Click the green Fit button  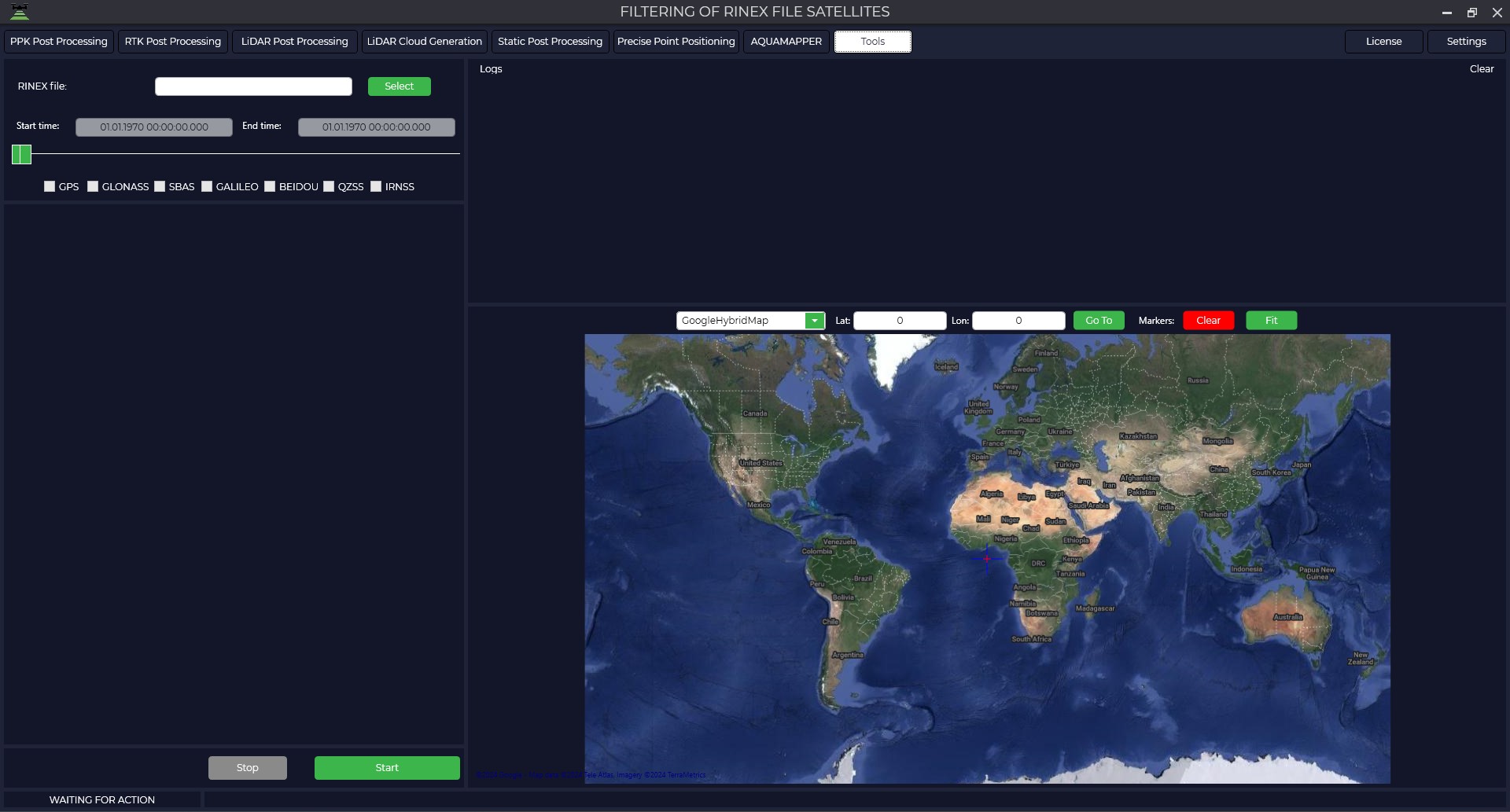click(x=1272, y=321)
